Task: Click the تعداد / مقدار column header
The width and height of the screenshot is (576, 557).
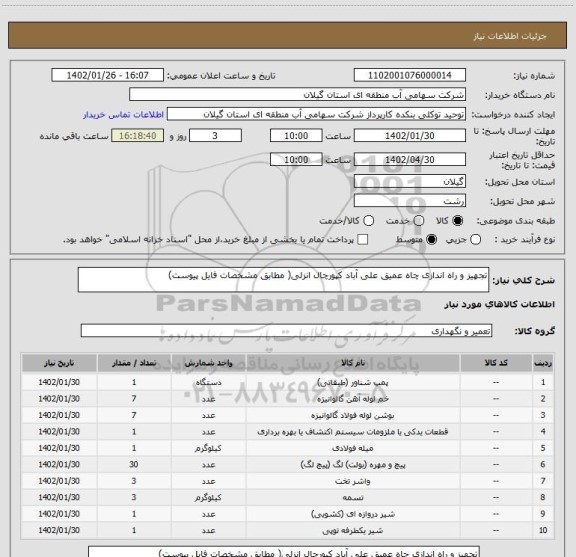Action: click(x=134, y=363)
